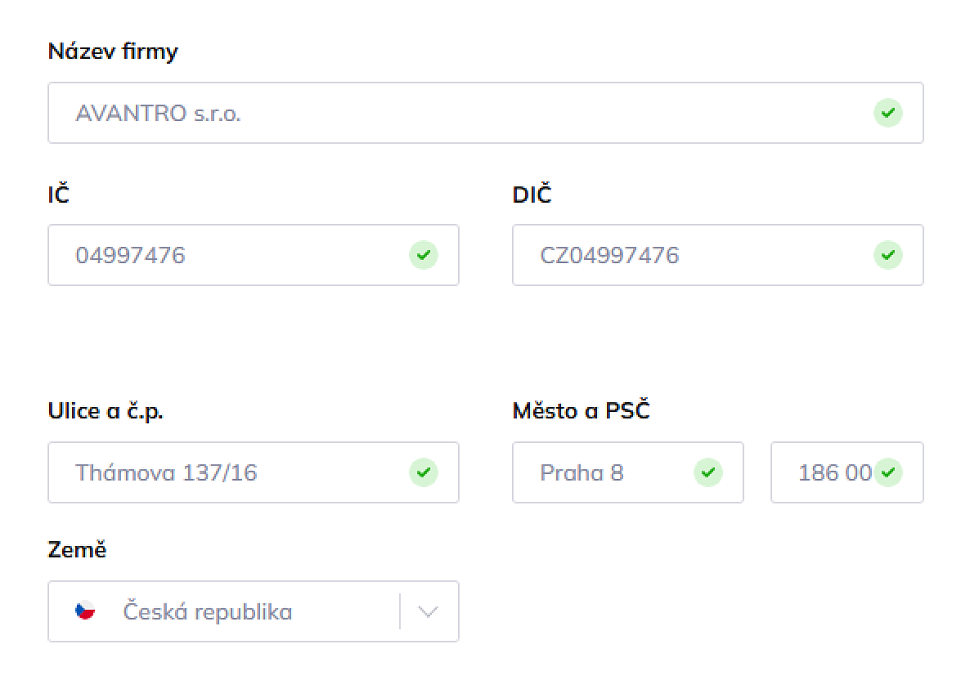The width and height of the screenshot is (970, 698).
Task: Focus the street field with Thámova 137/16
Action: [254, 472]
